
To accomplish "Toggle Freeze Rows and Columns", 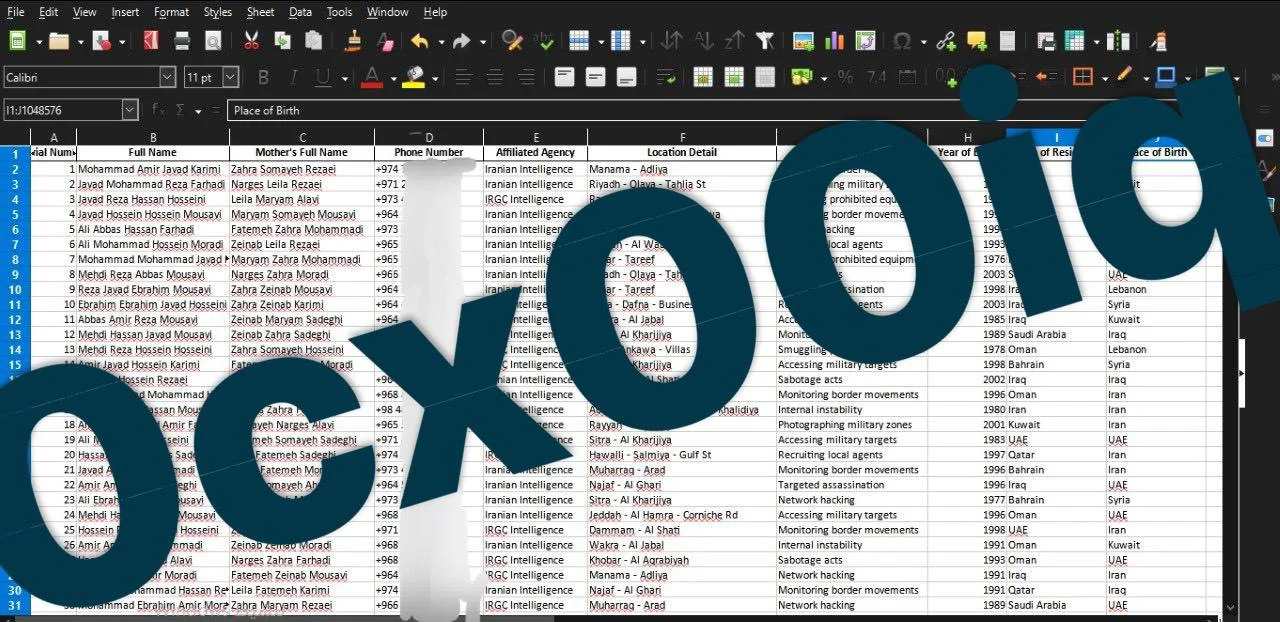I will pos(1076,41).
